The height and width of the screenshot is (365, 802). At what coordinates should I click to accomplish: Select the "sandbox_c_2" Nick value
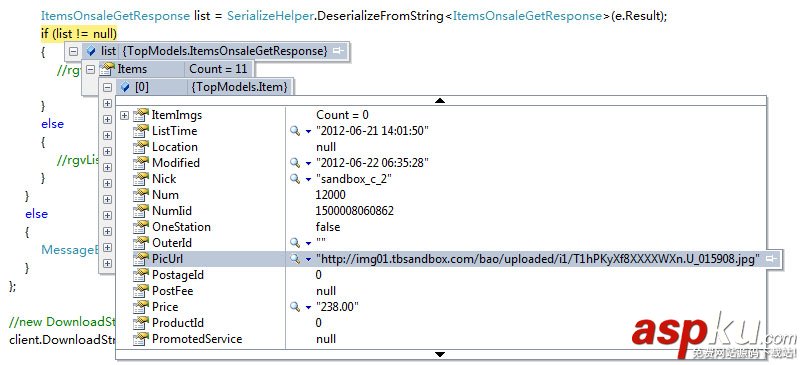[354, 179]
